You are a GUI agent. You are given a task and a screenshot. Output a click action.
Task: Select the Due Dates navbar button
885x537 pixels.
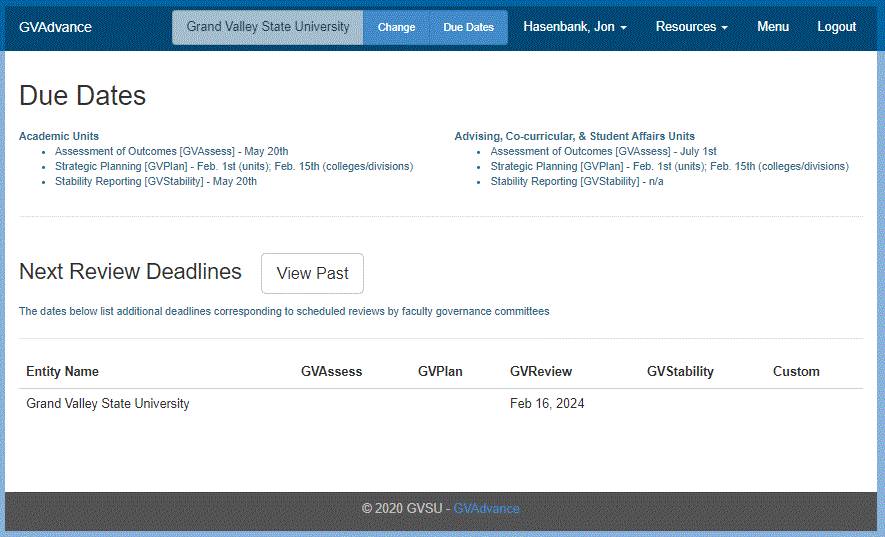point(468,27)
